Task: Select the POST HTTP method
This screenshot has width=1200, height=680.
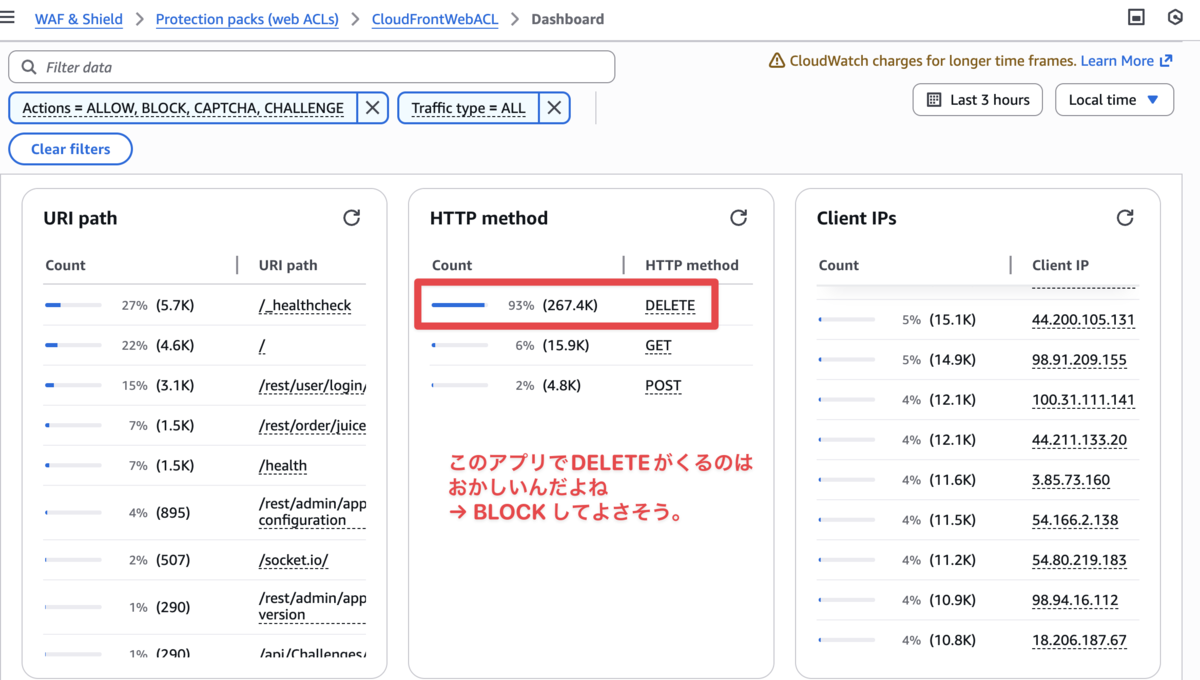Action: pos(663,385)
